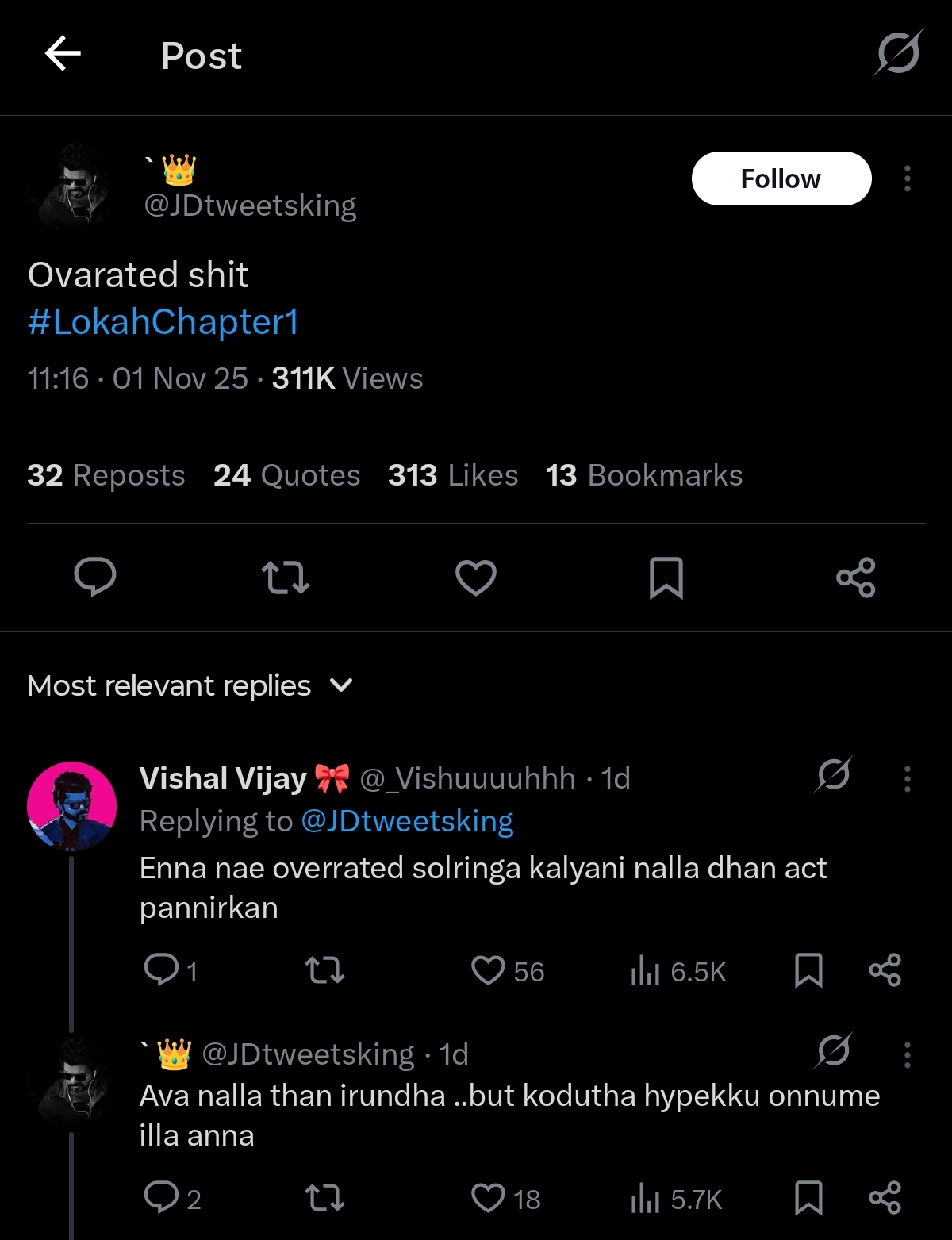The image size is (952, 1240).
Task: View 6.5K analytics on Vishal's reply
Action: pyautogui.click(x=678, y=971)
